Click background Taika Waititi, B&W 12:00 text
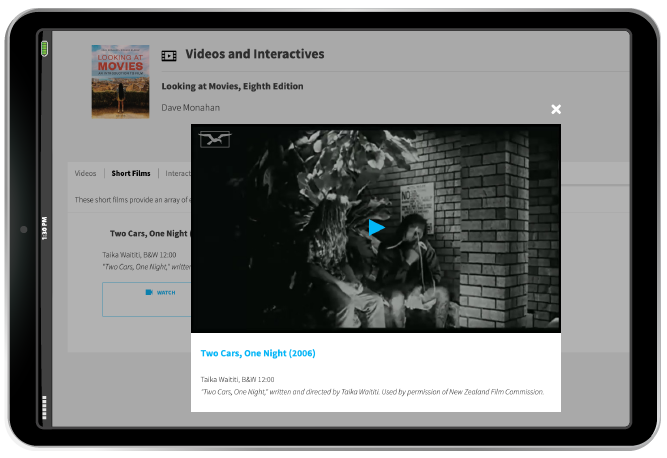 pyautogui.click(x=139, y=255)
